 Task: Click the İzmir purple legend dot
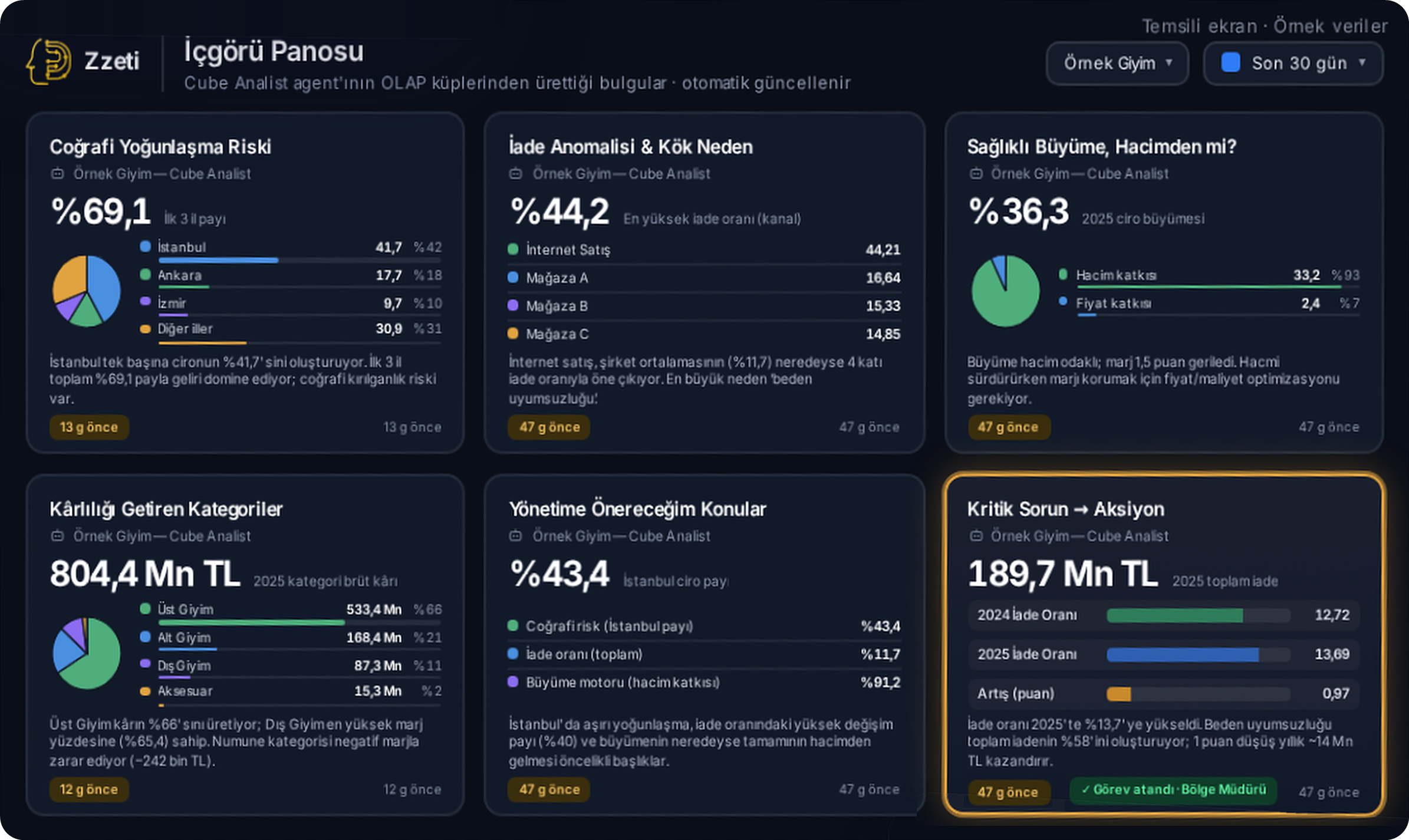[145, 301]
